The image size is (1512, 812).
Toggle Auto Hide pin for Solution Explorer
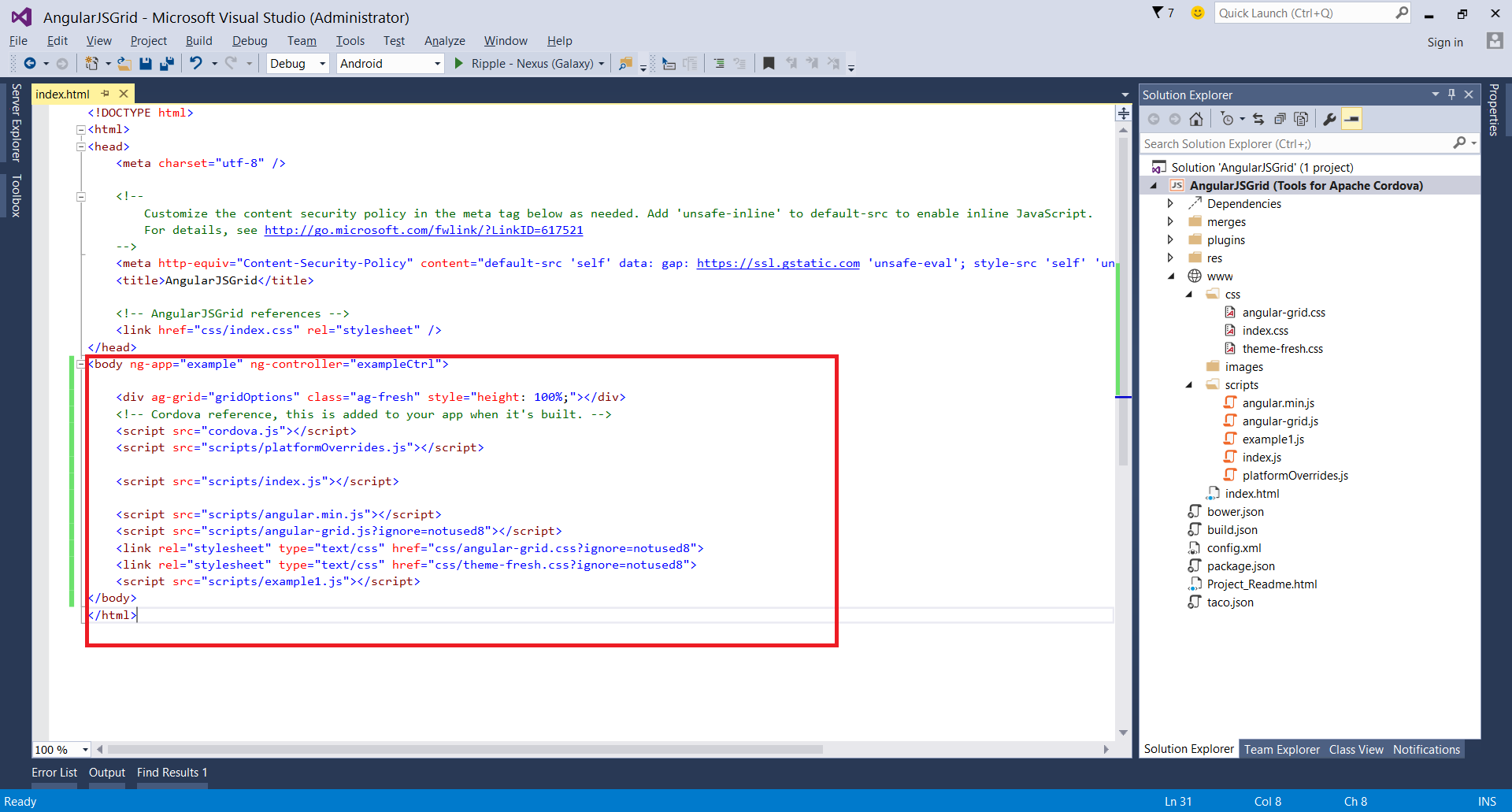pyautogui.click(x=1451, y=95)
